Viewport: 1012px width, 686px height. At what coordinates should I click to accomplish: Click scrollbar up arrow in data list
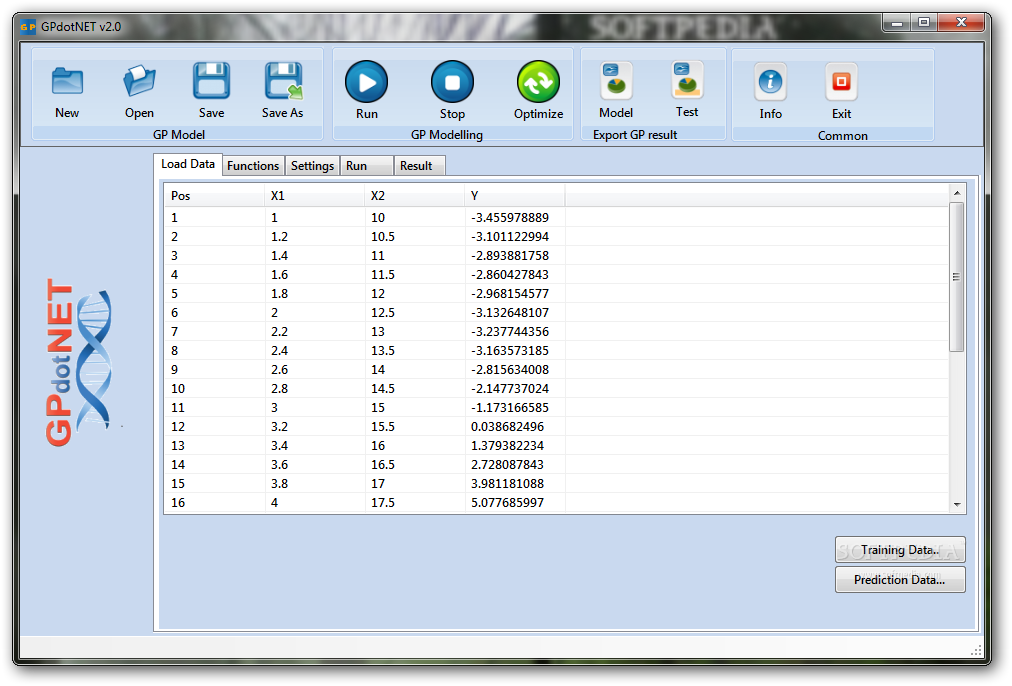pyautogui.click(x=957, y=193)
